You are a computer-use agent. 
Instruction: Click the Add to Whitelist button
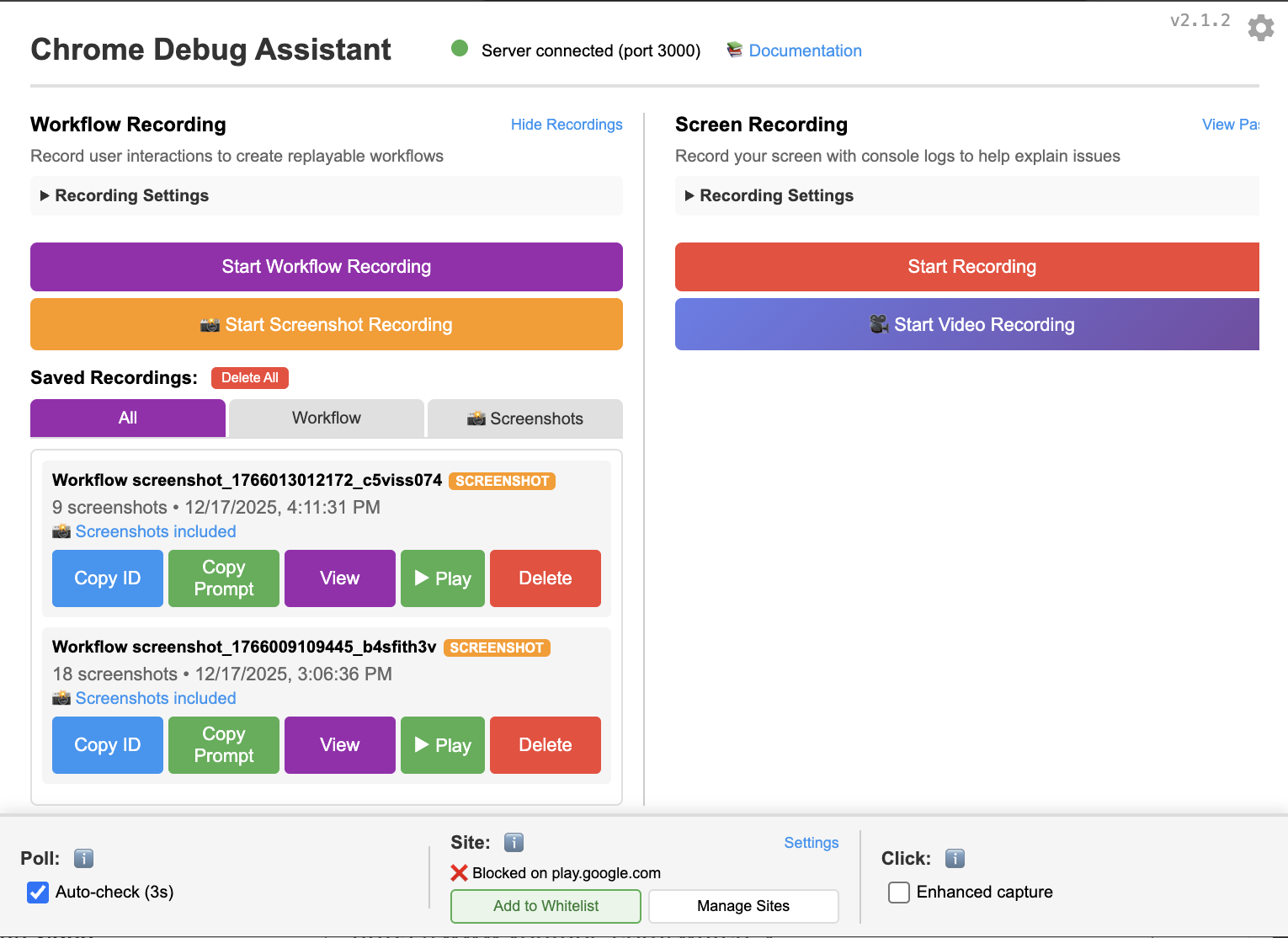coord(545,906)
